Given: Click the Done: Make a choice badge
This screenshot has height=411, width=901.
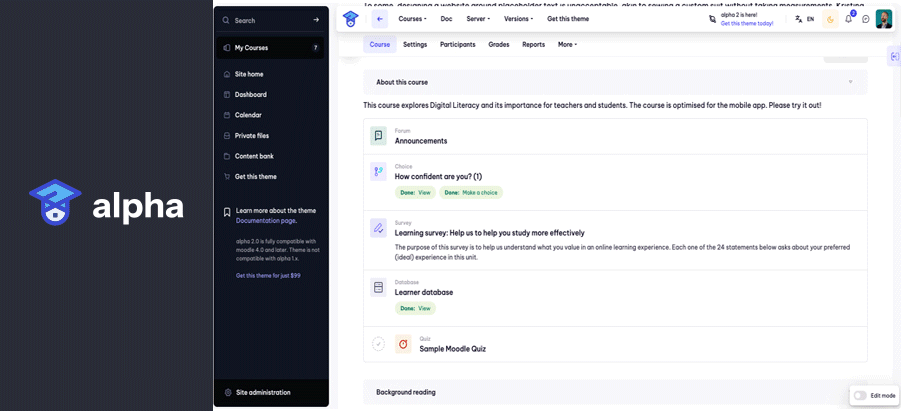Looking at the screenshot, I should pyautogui.click(x=471, y=193).
